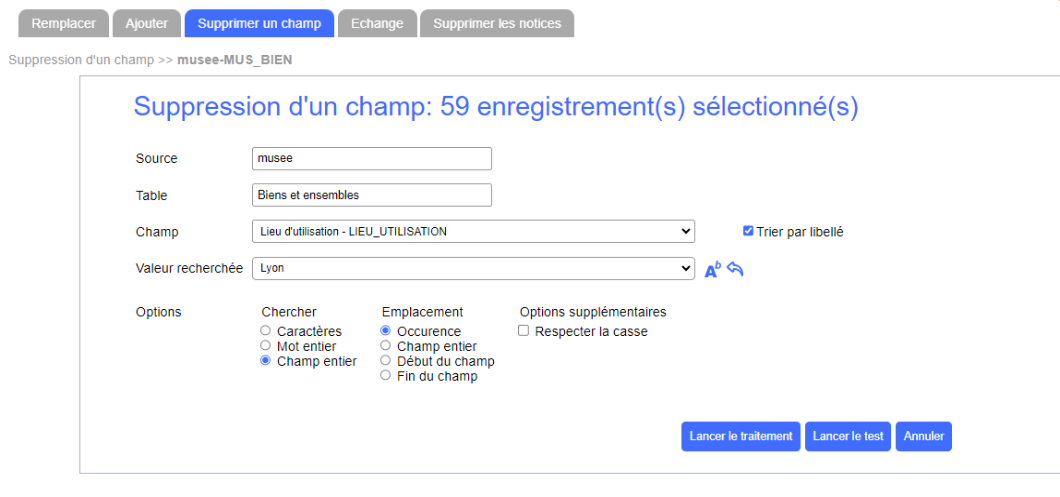Select the 'Caractères' search radio button
1060x497 pixels.
[265, 331]
